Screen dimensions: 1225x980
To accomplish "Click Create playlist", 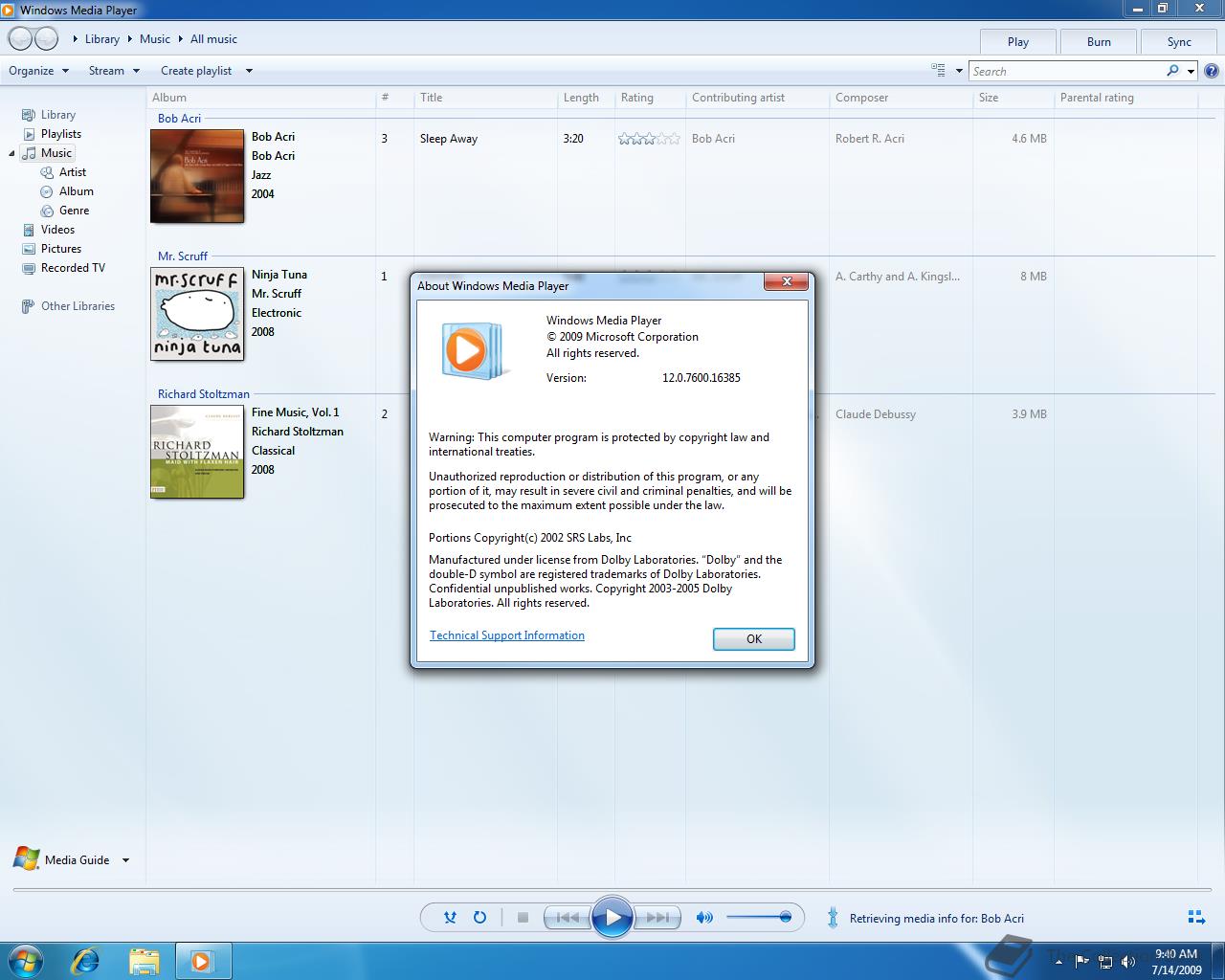I will tap(196, 71).
